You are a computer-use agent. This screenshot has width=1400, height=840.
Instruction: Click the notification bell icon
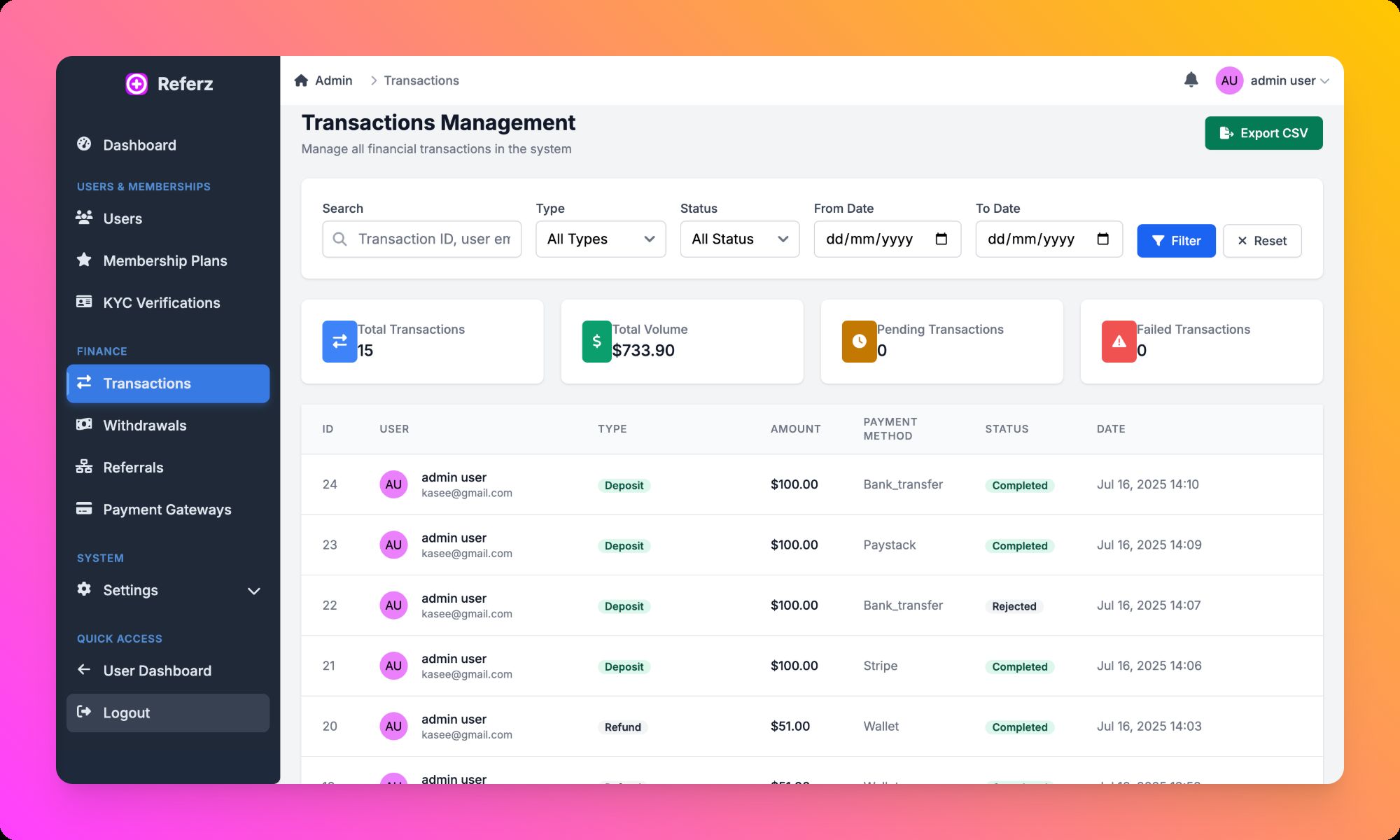pyautogui.click(x=1191, y=80)
